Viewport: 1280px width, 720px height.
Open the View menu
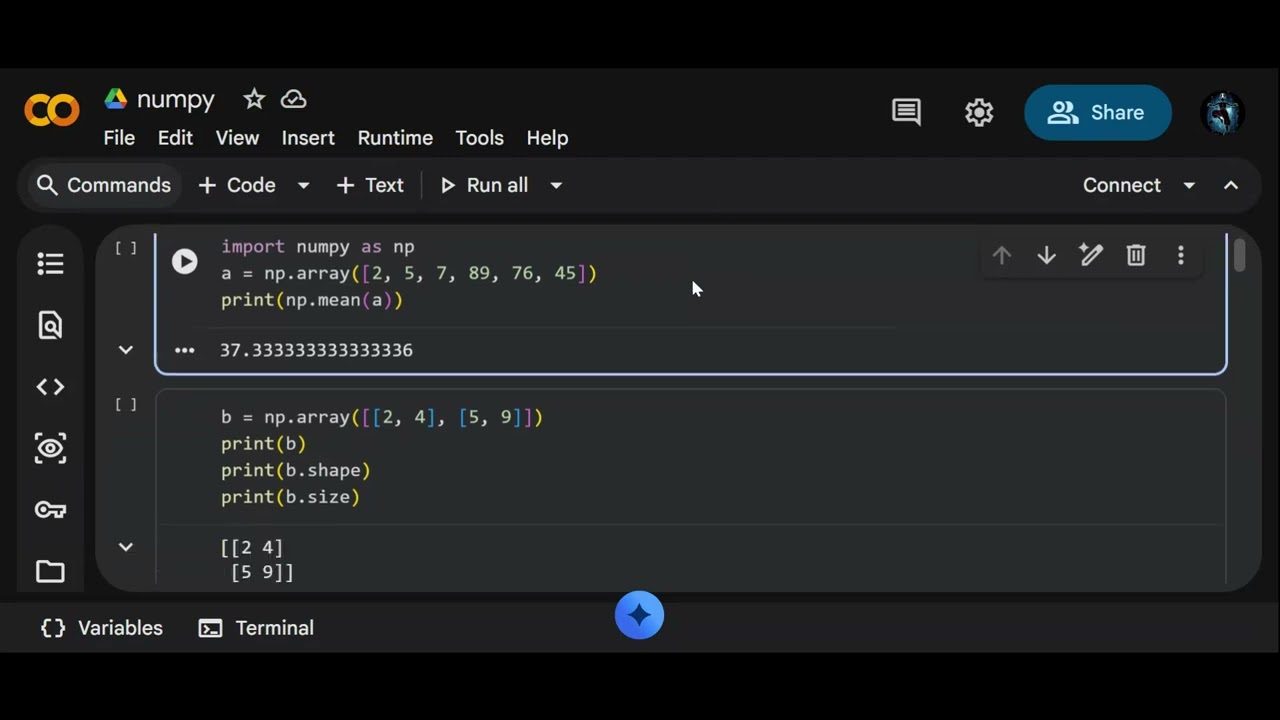(x=237, y=138)
